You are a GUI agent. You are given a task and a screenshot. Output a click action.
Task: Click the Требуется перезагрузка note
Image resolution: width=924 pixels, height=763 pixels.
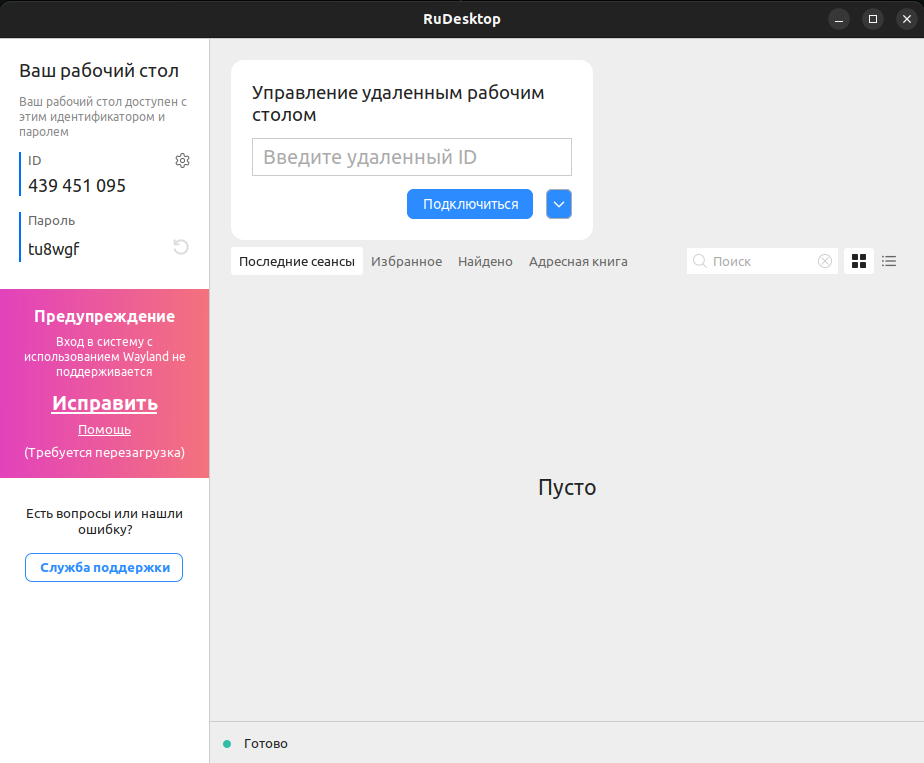tap(104, 452)
